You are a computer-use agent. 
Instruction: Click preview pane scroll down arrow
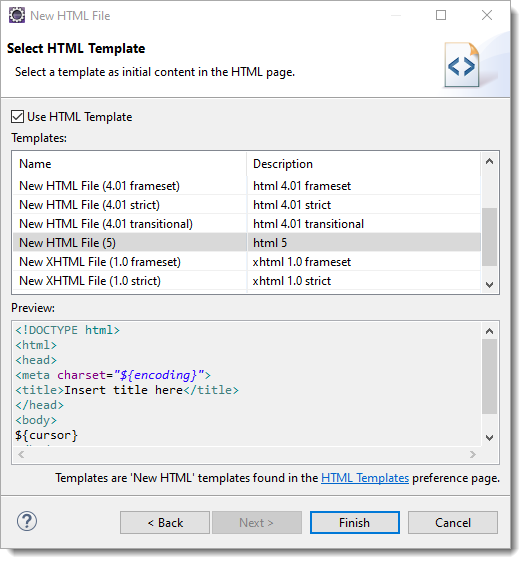pos(489,438)
